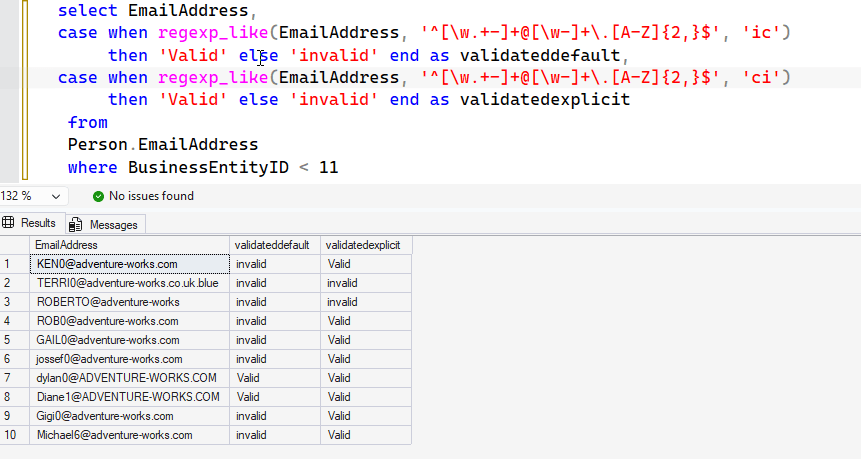Image resolution: width=861 pixels, height=459 pixels.
Task: Click BusinessEntityID in the where clause
Action: click(209, 167)
